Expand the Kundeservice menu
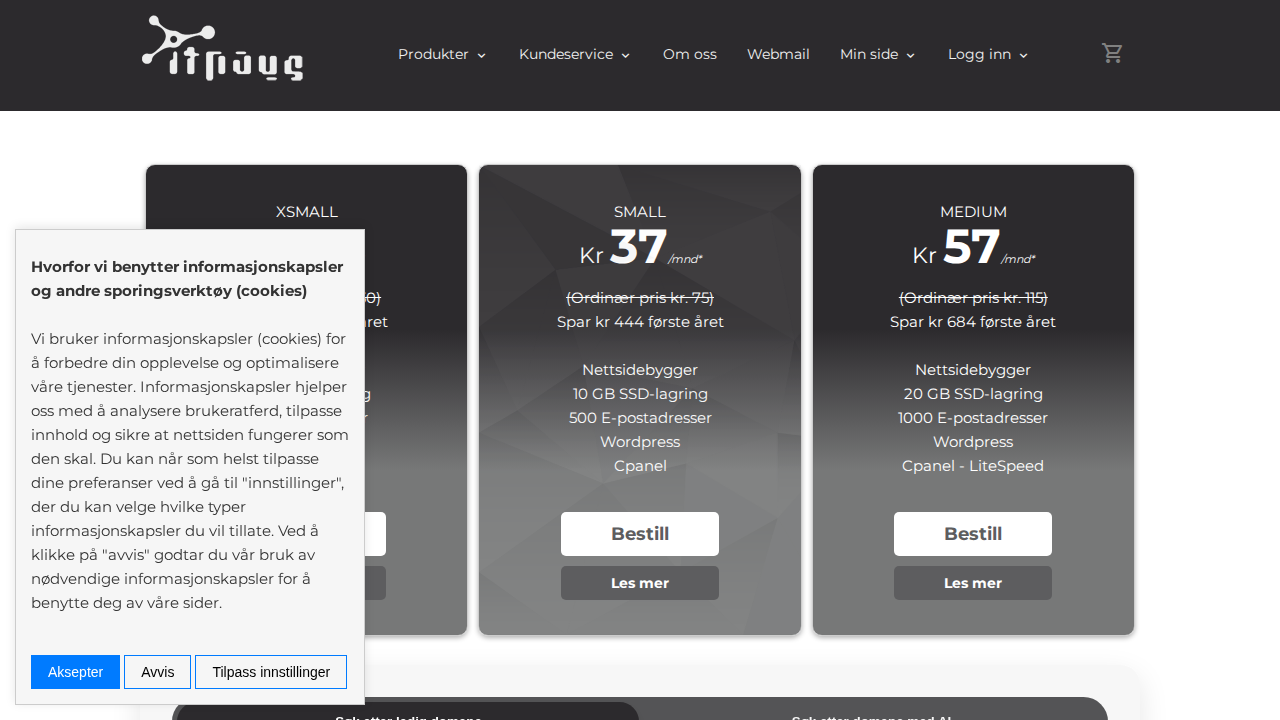 (x=574, y=54)
